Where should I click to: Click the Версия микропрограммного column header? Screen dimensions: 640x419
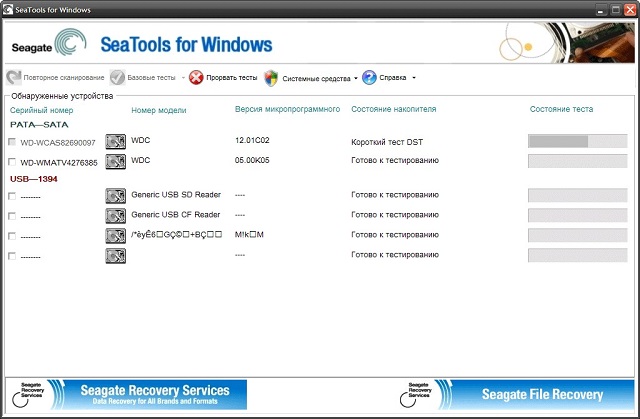click(x=287, y=109)
